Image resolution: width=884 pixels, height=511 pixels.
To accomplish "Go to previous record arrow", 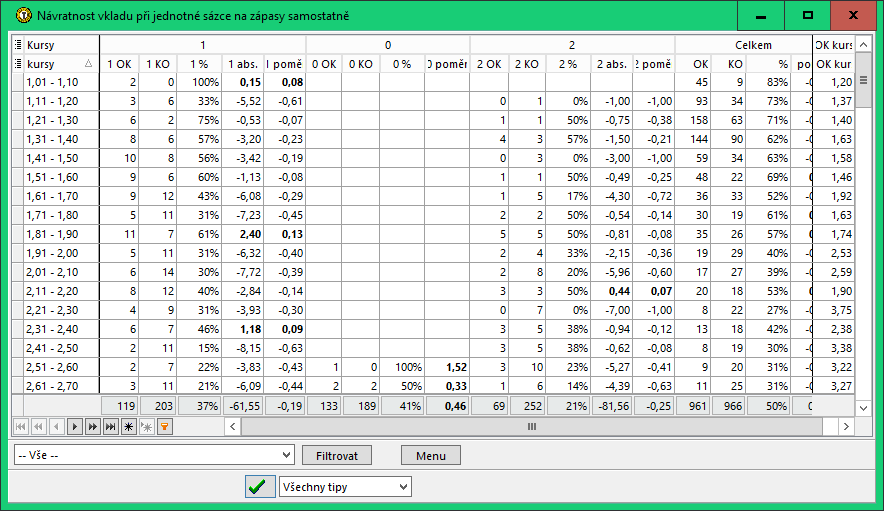I will 56,427.
